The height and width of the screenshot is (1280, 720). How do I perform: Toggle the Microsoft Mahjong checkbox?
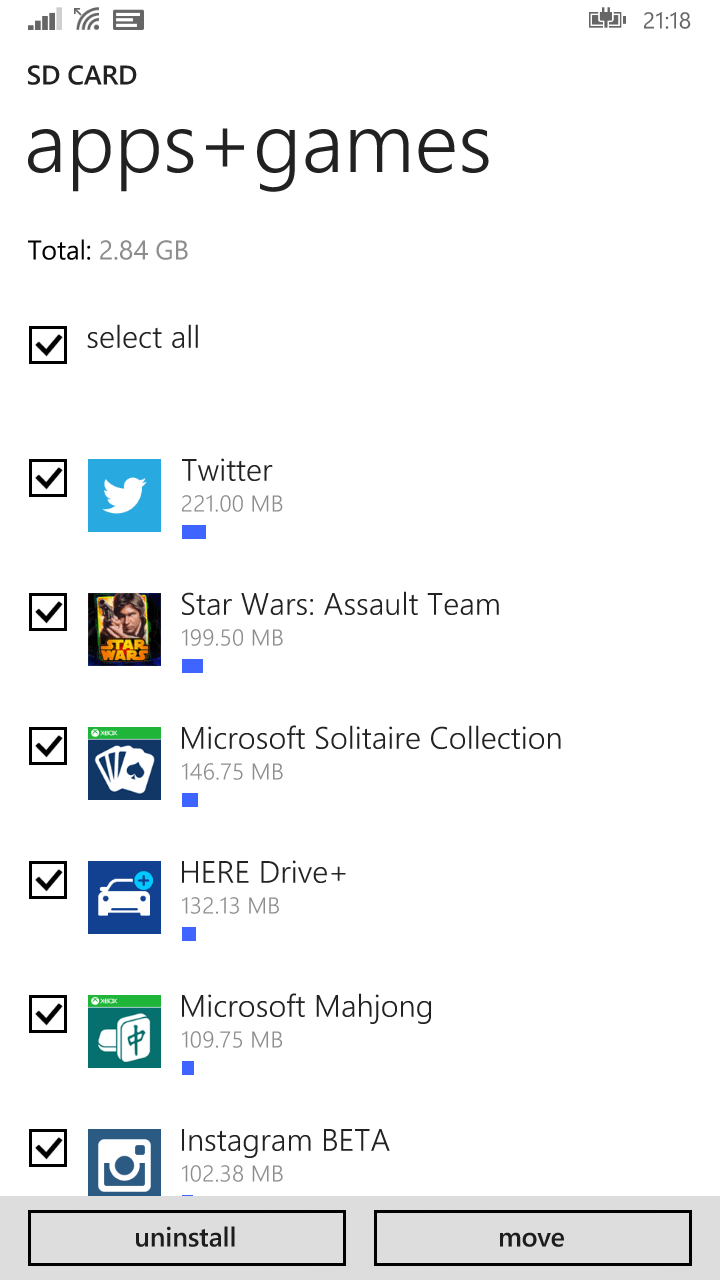point(48,1014)
